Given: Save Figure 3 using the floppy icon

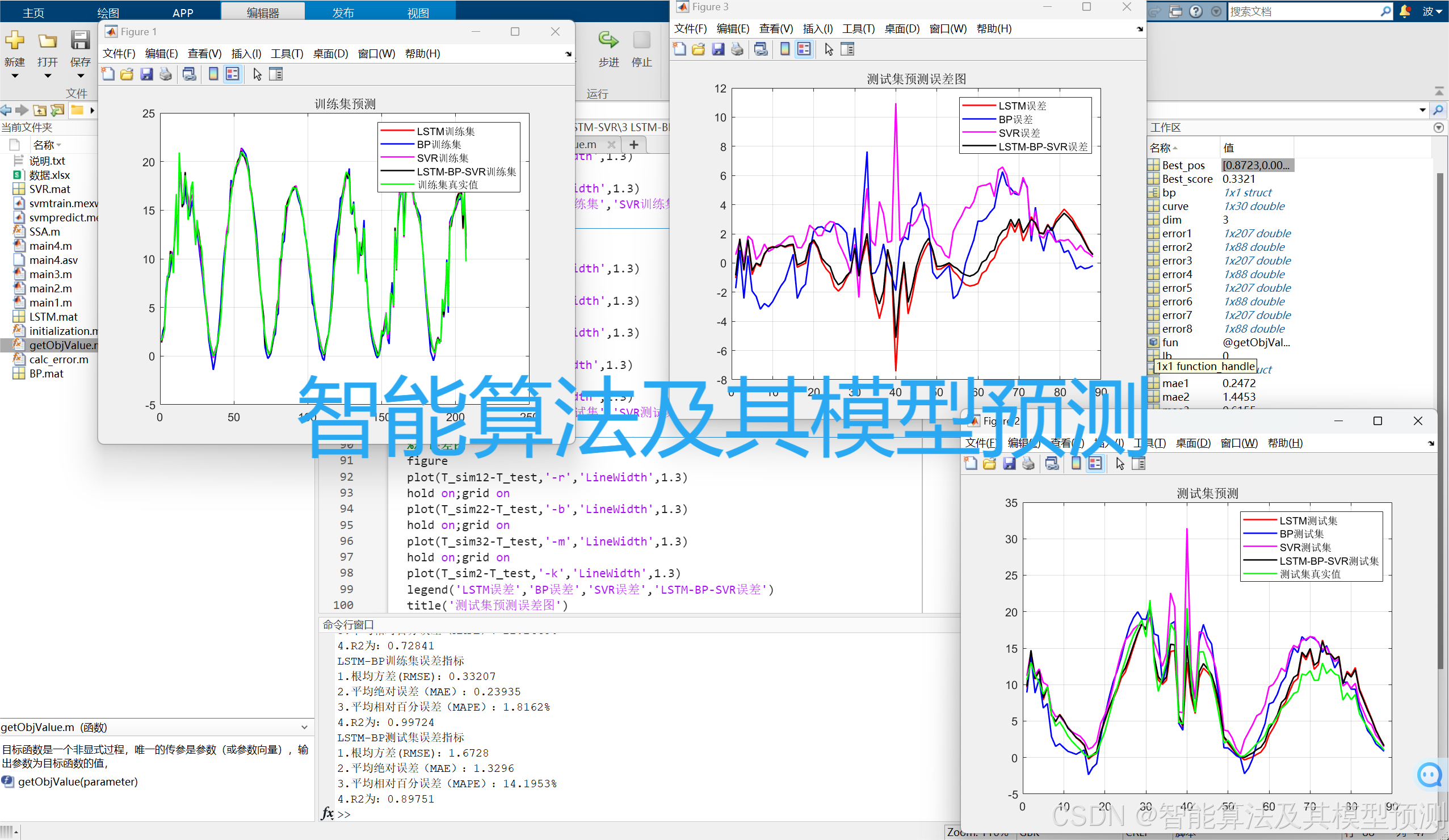Looking at the screenshot, I should [717, 49].
